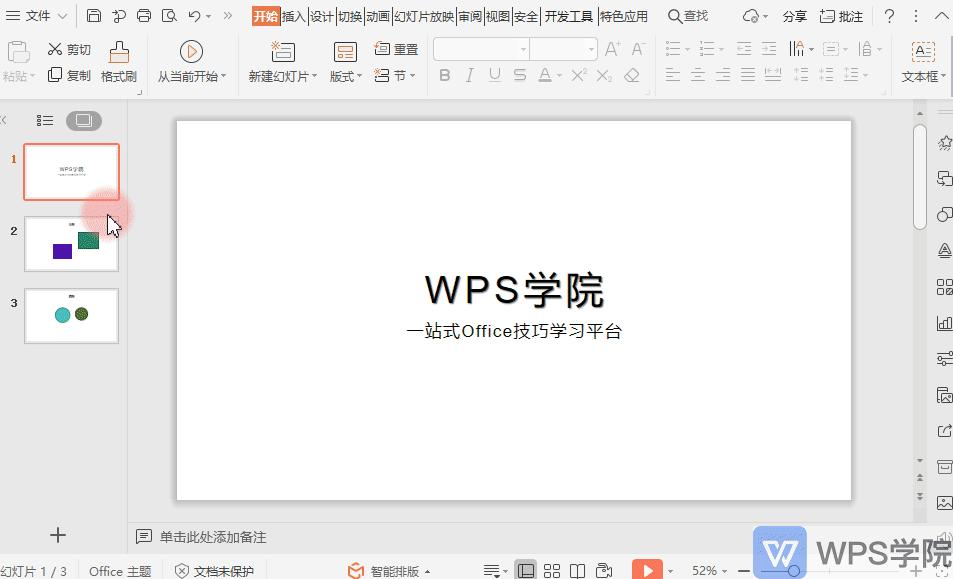Open the section (节) dropdown
This screenshot has height=579, width=953.
393,74
